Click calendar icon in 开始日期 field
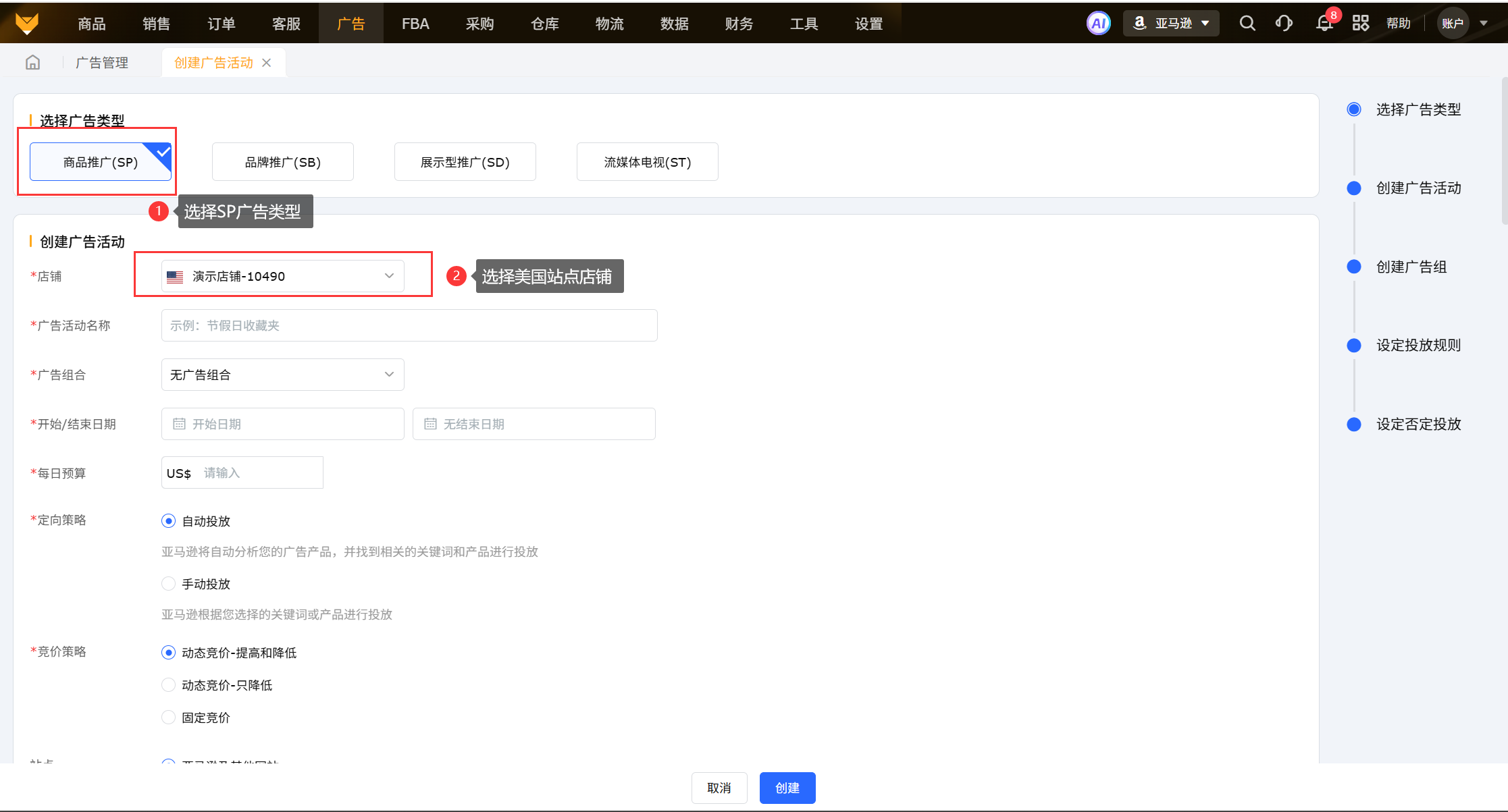Viewport: 1508px width, 812px height. coord(179,424)
